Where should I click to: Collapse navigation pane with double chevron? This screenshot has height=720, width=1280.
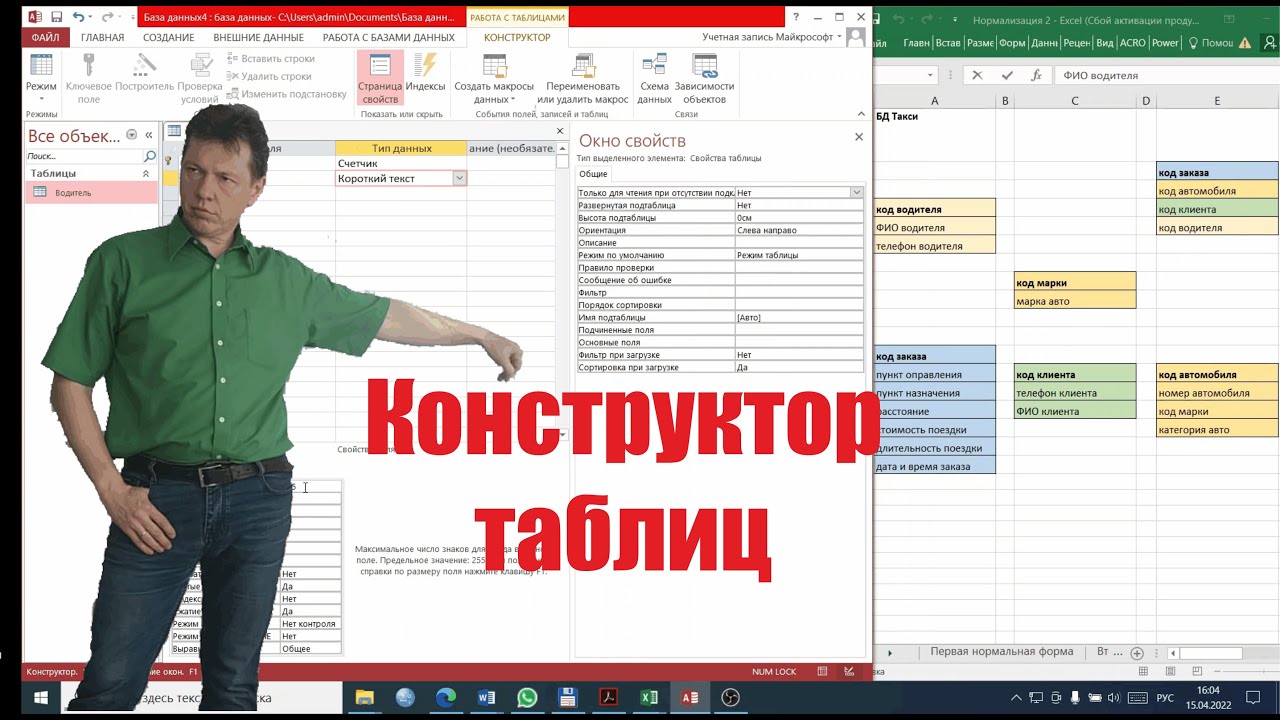coord(149,135)
